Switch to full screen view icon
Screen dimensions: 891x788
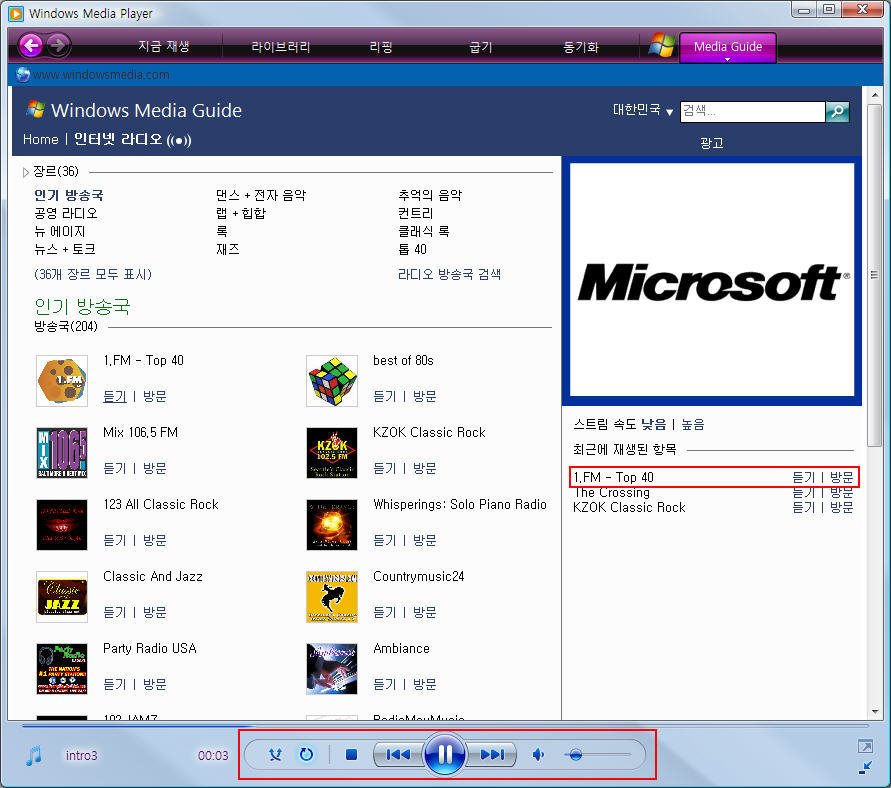(x=865, y=746)
